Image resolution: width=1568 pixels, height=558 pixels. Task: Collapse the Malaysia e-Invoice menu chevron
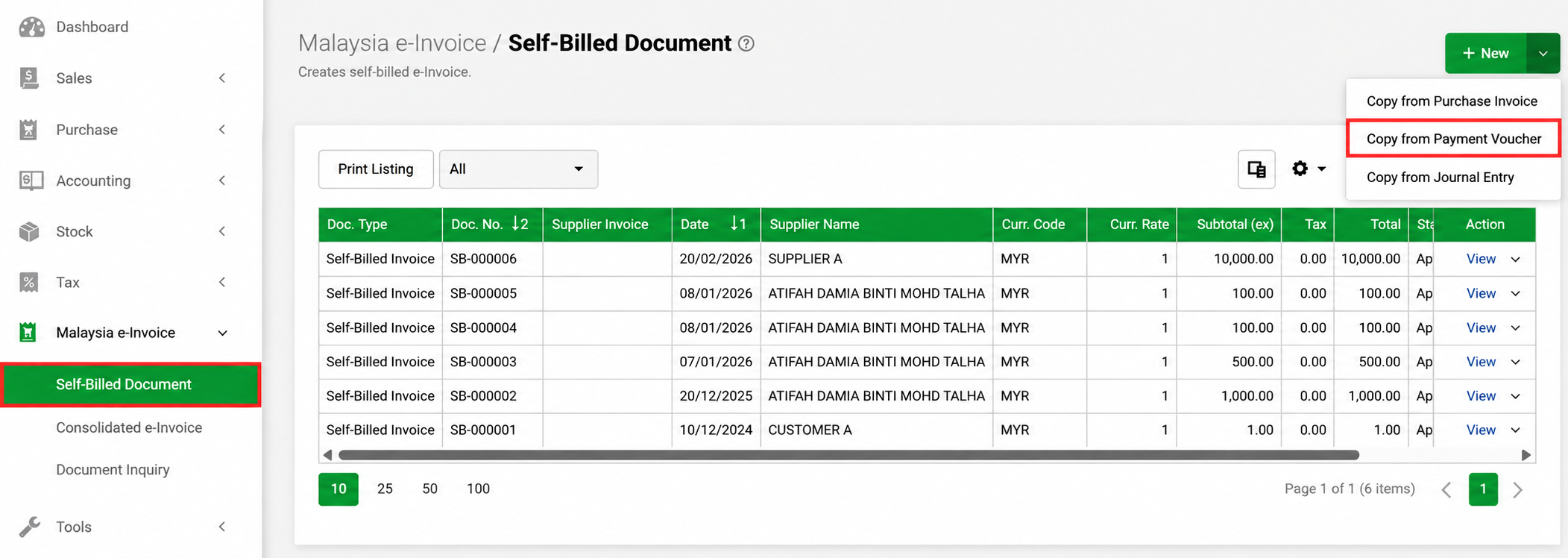coord(222,333)
